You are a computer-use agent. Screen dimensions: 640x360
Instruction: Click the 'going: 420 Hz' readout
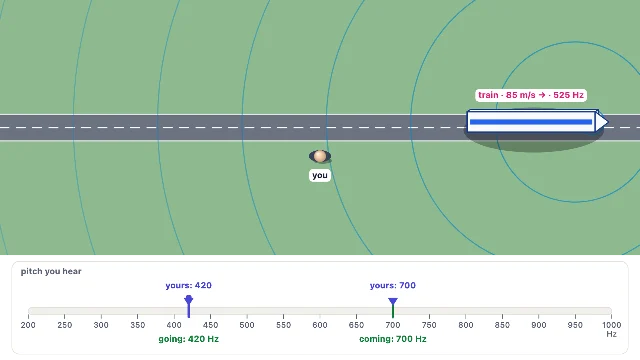189,339
